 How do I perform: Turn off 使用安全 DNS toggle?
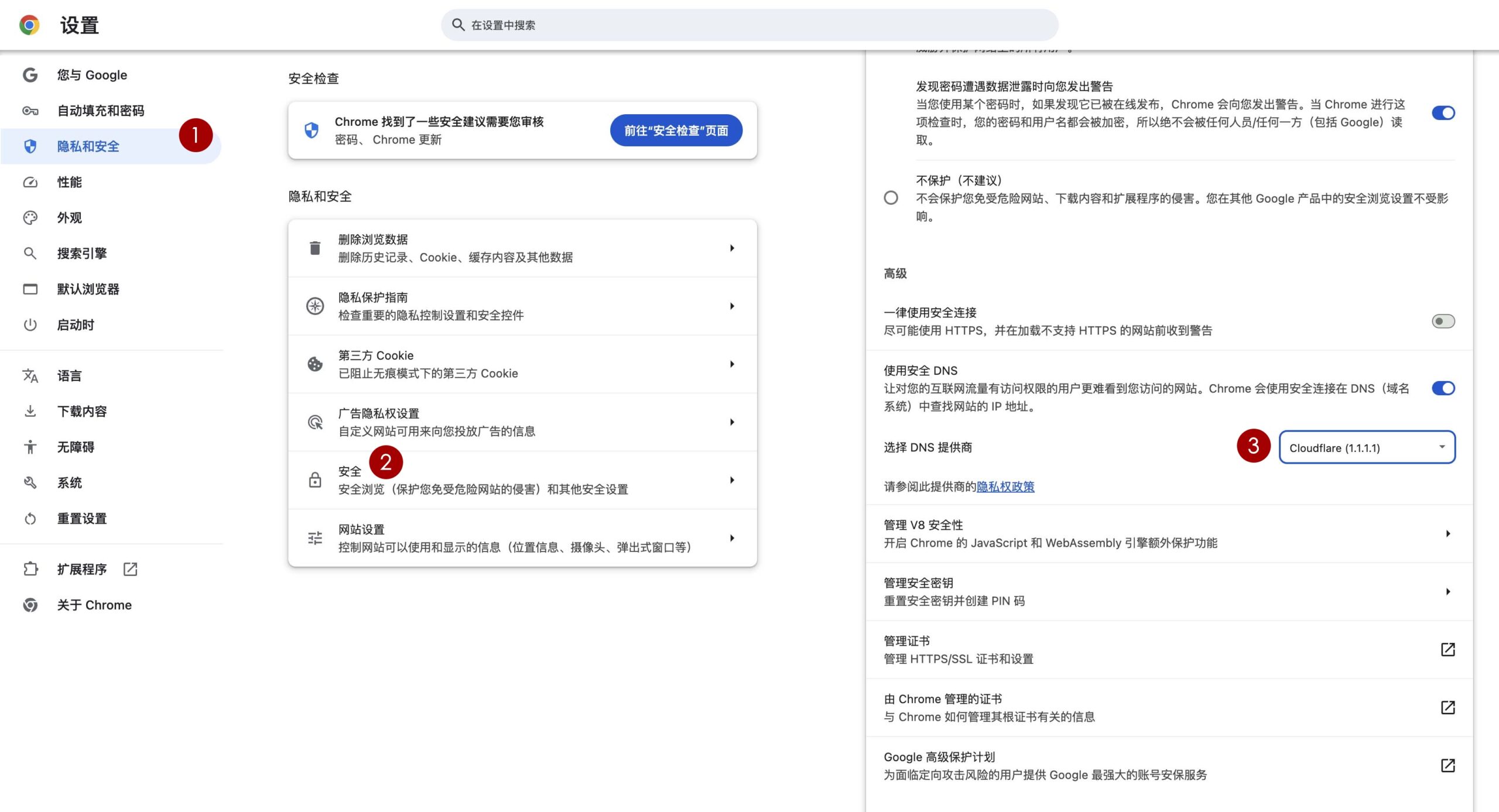1444,388
